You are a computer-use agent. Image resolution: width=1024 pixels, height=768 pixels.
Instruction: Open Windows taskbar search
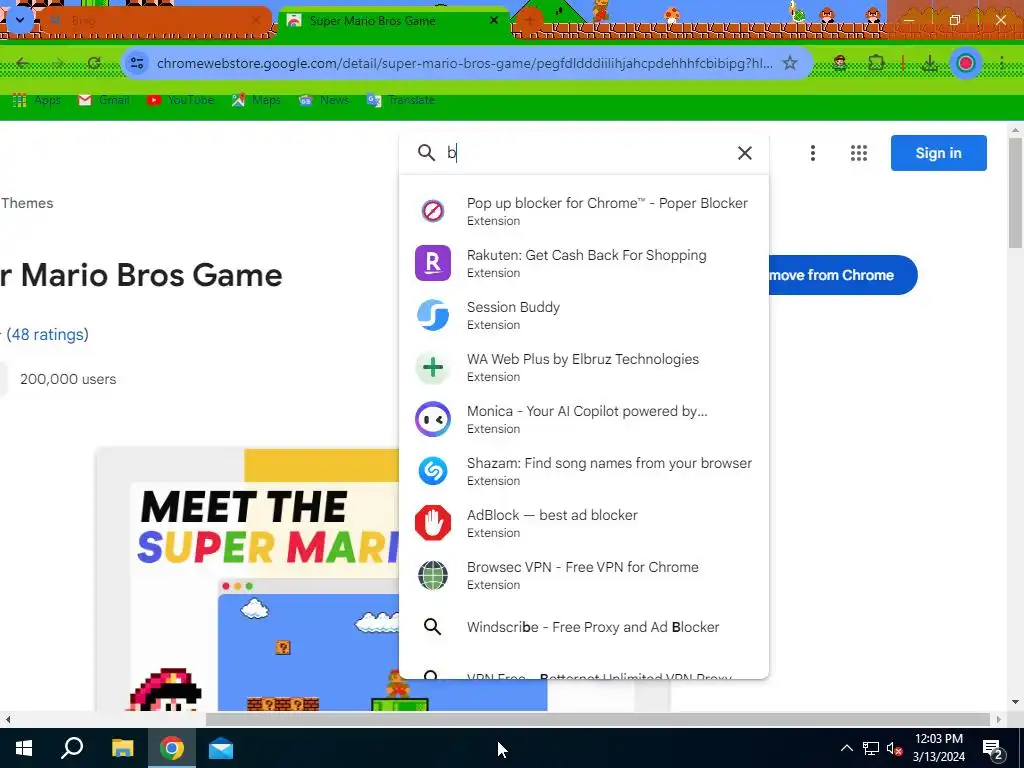pyautogui.click(x=72, y=748)
